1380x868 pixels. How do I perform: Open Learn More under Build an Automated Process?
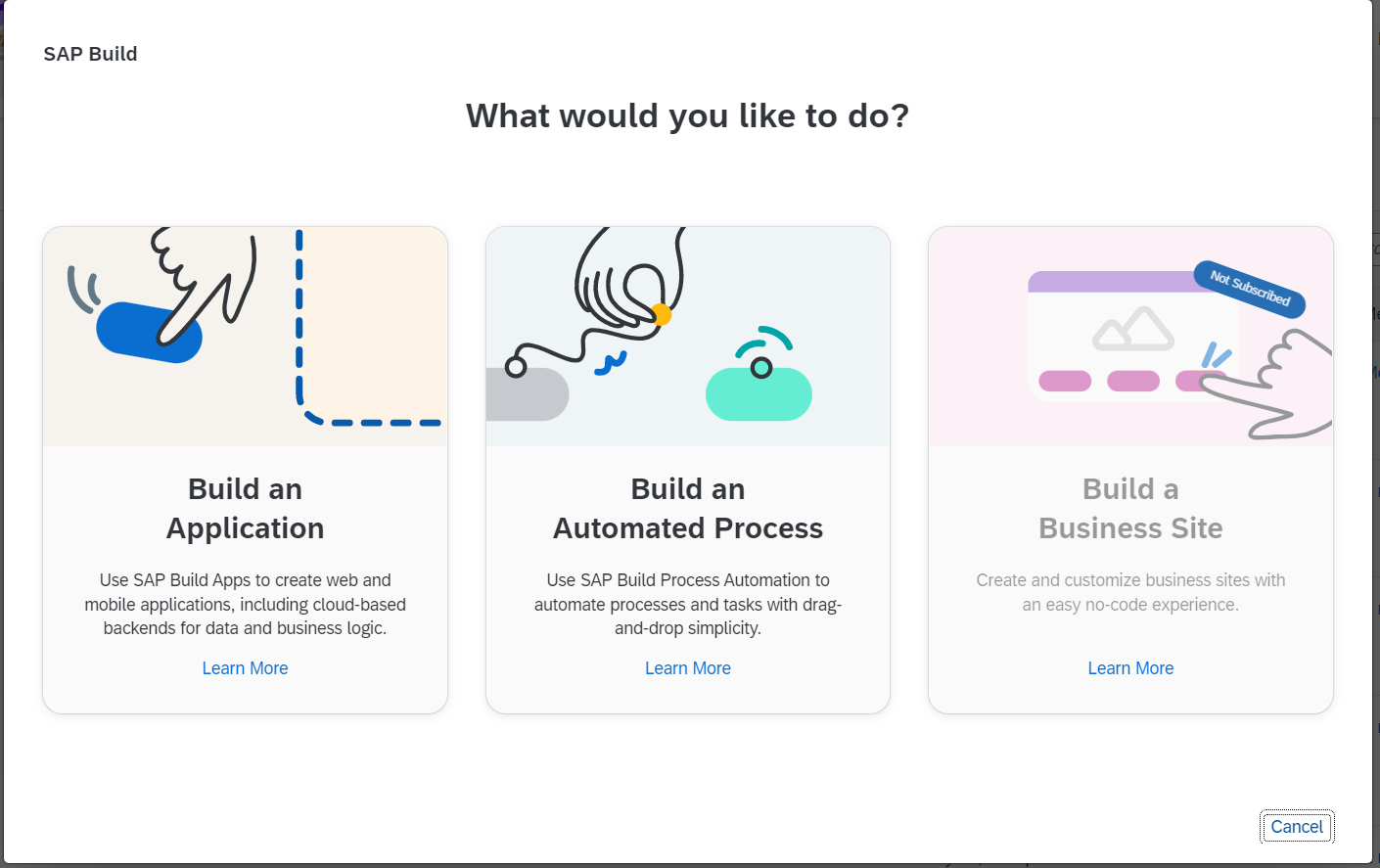[688, 667]
